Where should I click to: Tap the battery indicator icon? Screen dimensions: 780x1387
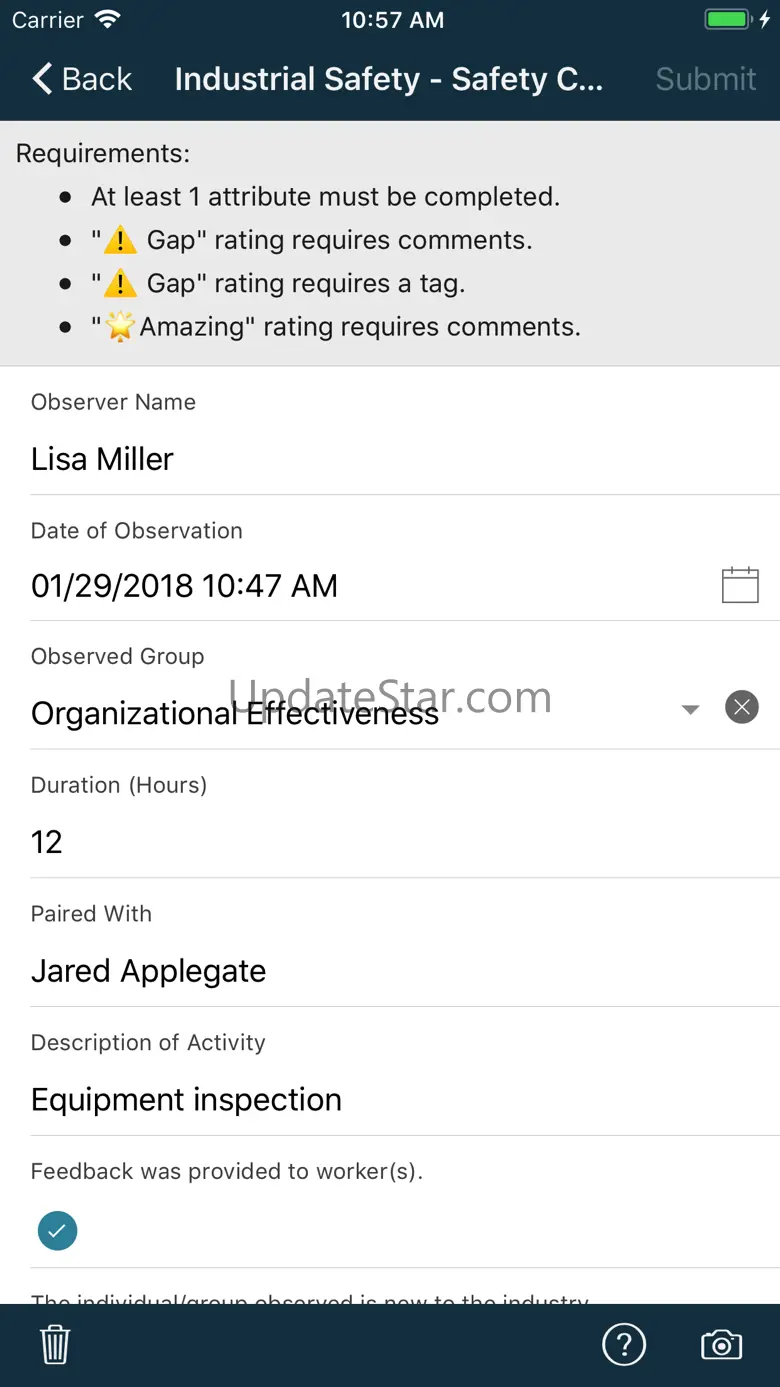click(x=728, y=20)
